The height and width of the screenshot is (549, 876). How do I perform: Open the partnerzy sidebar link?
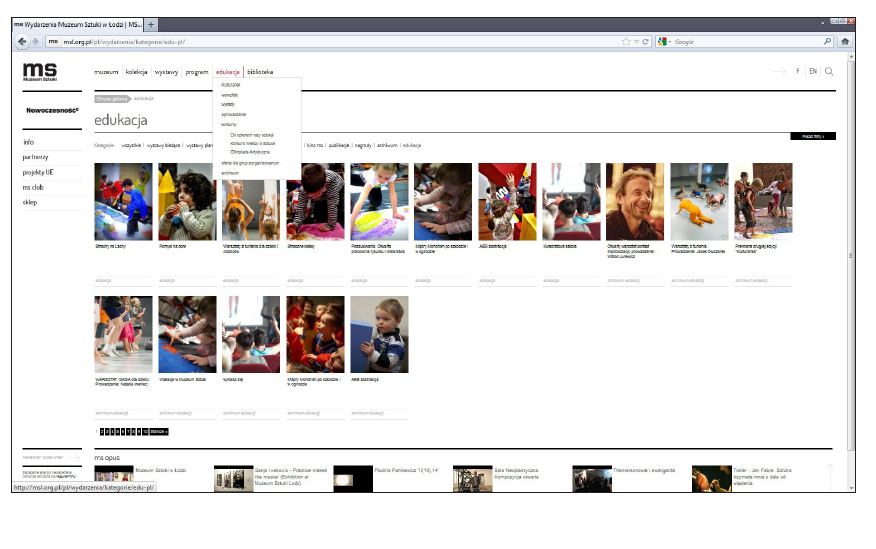pyautogui.click(x=36, y=157)
